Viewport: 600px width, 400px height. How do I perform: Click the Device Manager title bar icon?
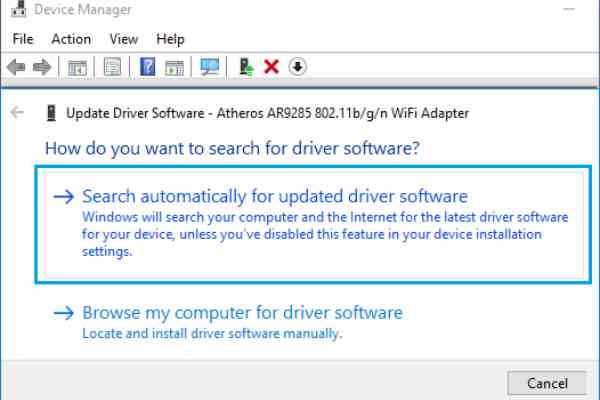pyautogui.click(x=18, y=9)
